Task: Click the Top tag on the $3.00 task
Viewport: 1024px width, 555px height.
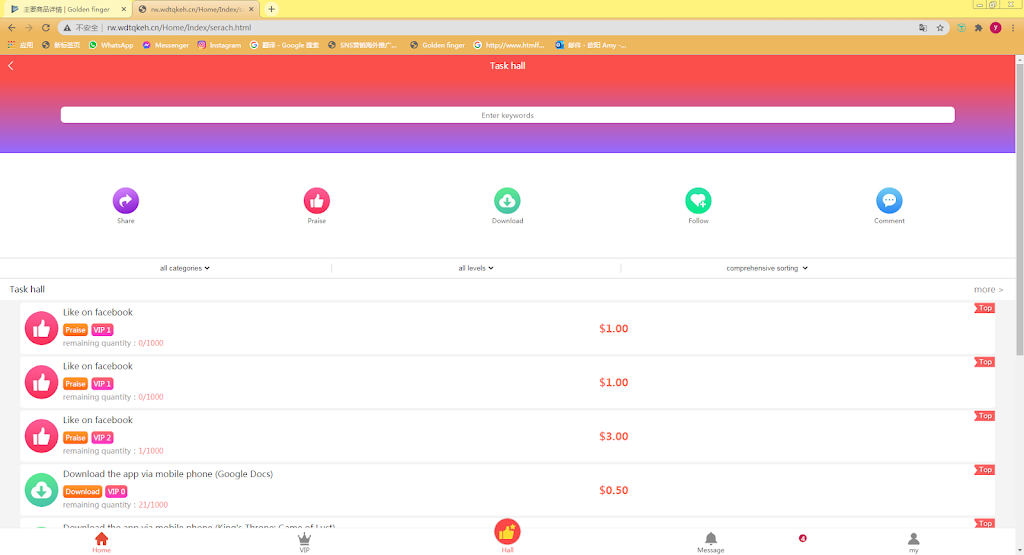Action: coord(984,416)
